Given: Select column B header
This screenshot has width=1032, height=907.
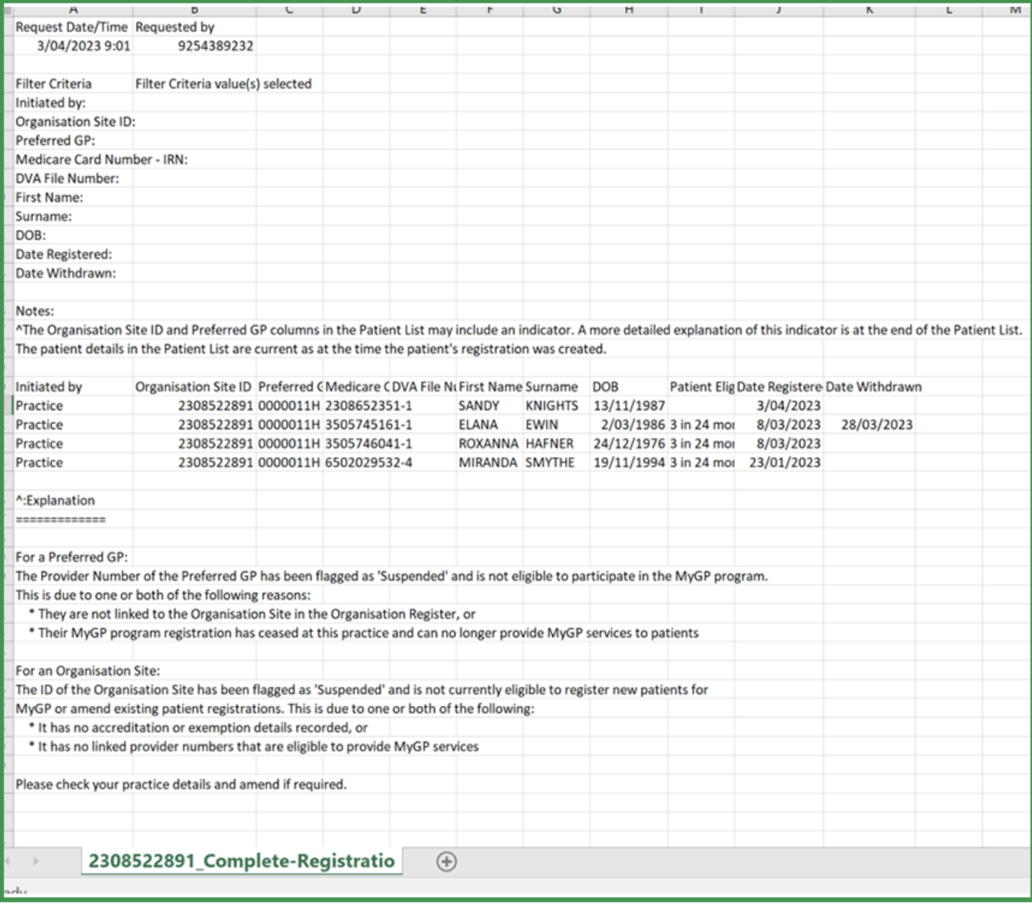Looking at the screenshot, I should click(x=194, y=9).
